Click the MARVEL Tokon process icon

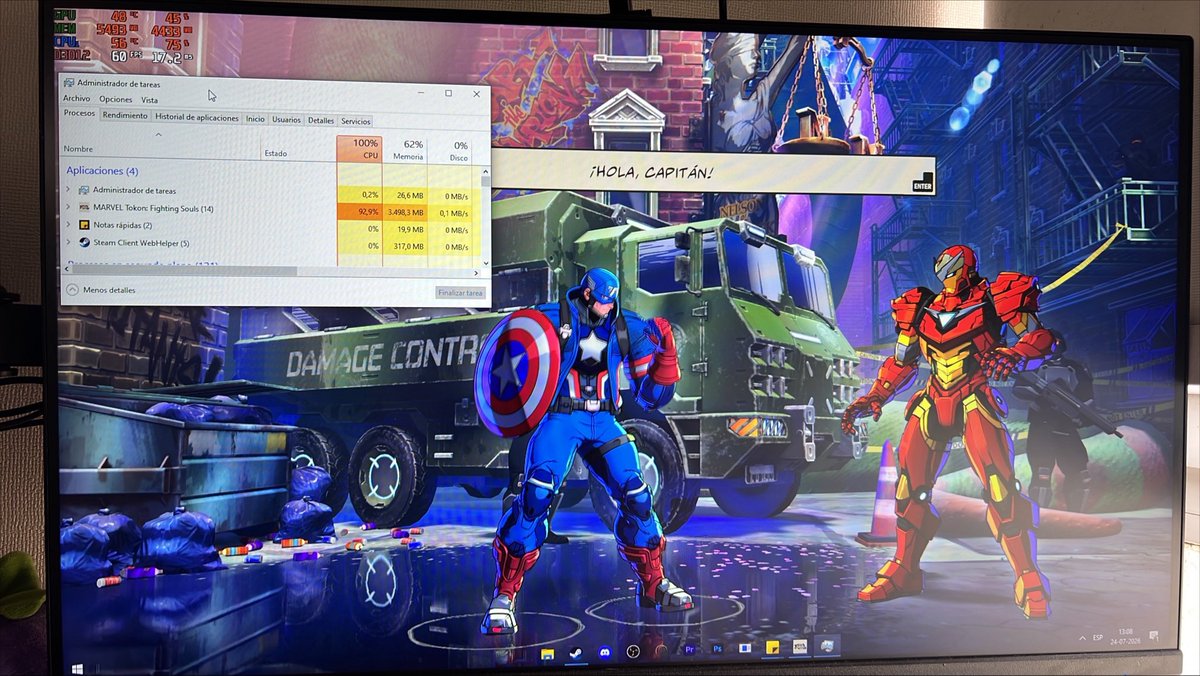[x=83, y=208]
